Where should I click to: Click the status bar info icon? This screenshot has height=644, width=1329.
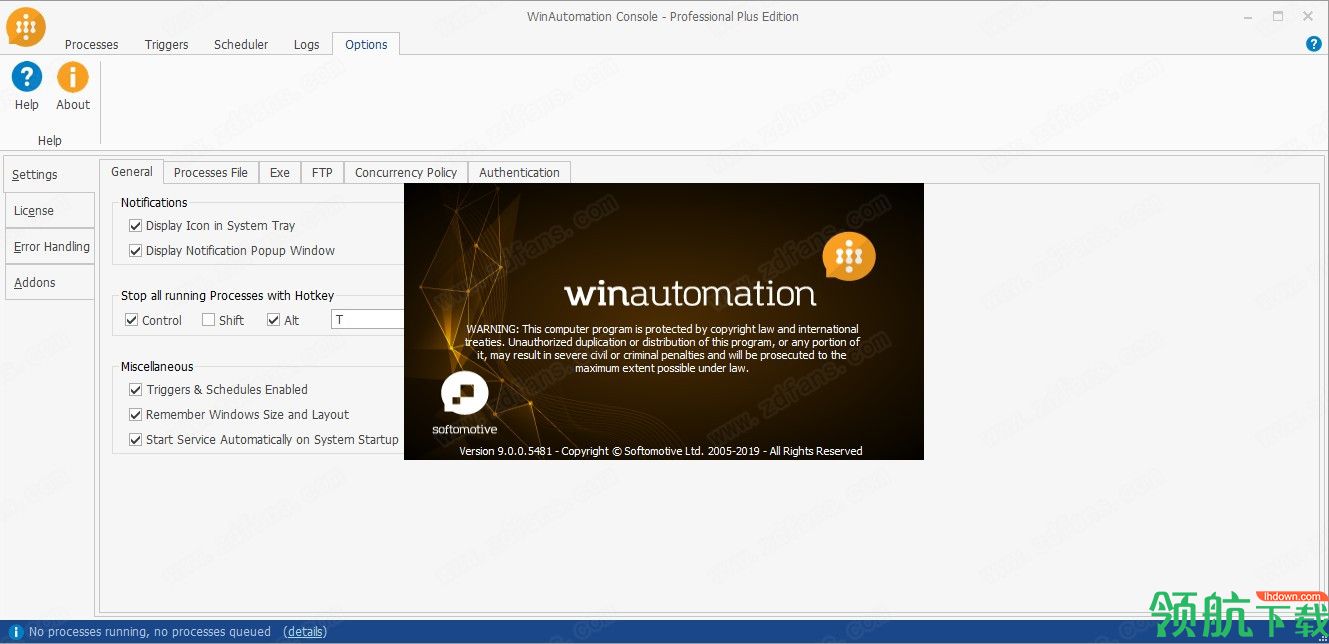(16, 632)
